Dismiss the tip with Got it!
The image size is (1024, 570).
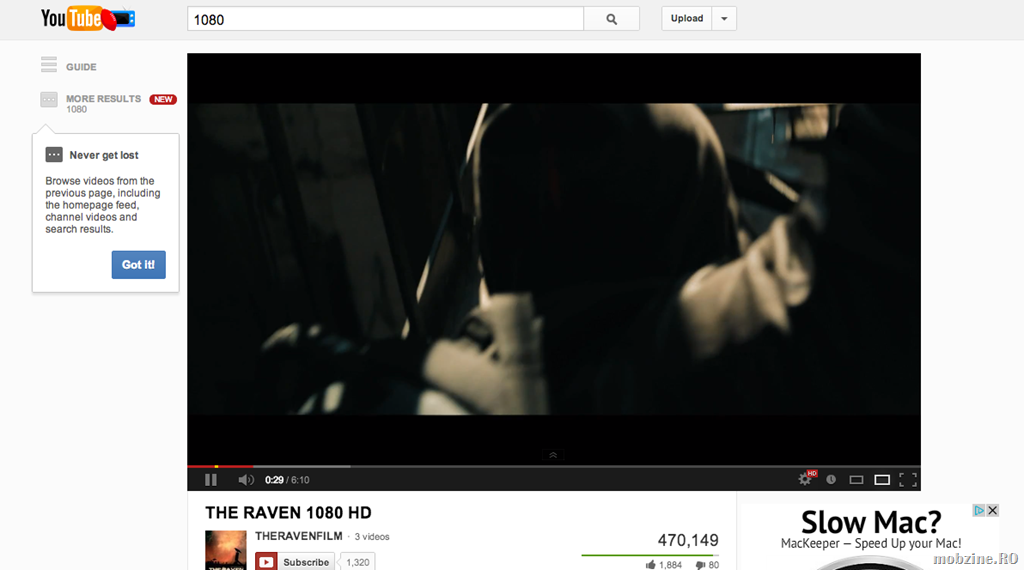click(x=138, y=264)
